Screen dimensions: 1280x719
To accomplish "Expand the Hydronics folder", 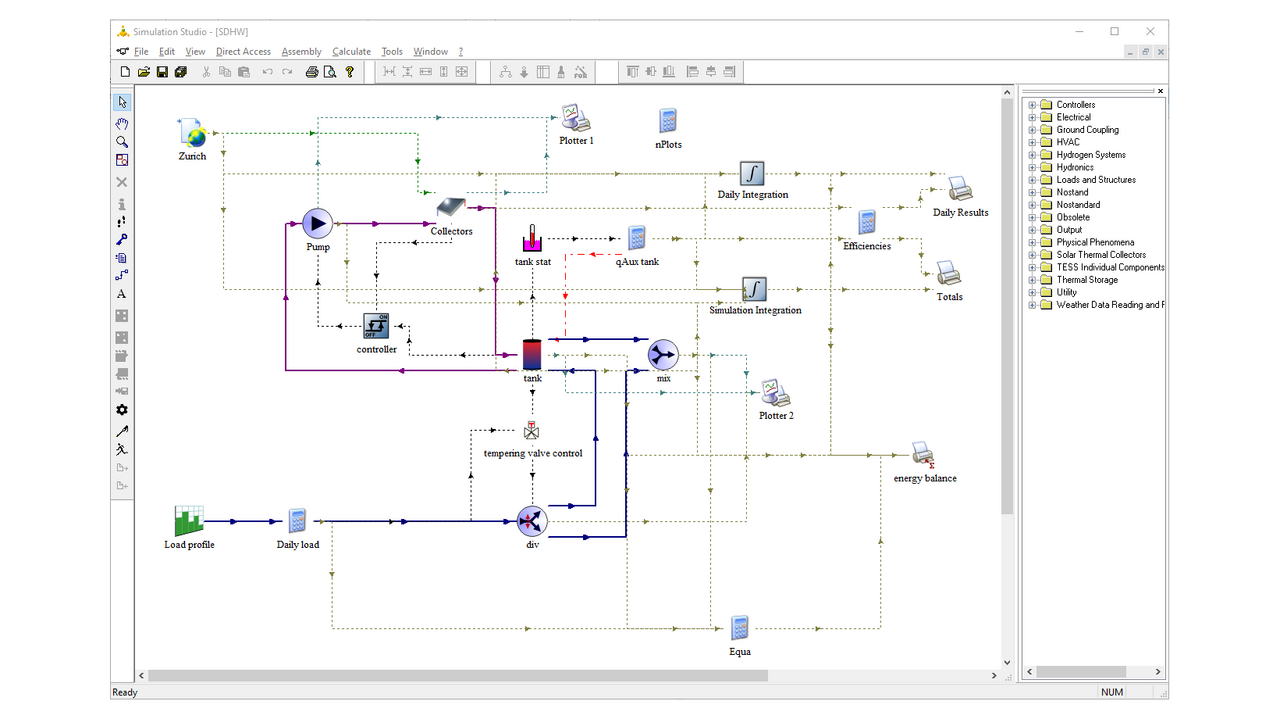I will point(1032,167).
